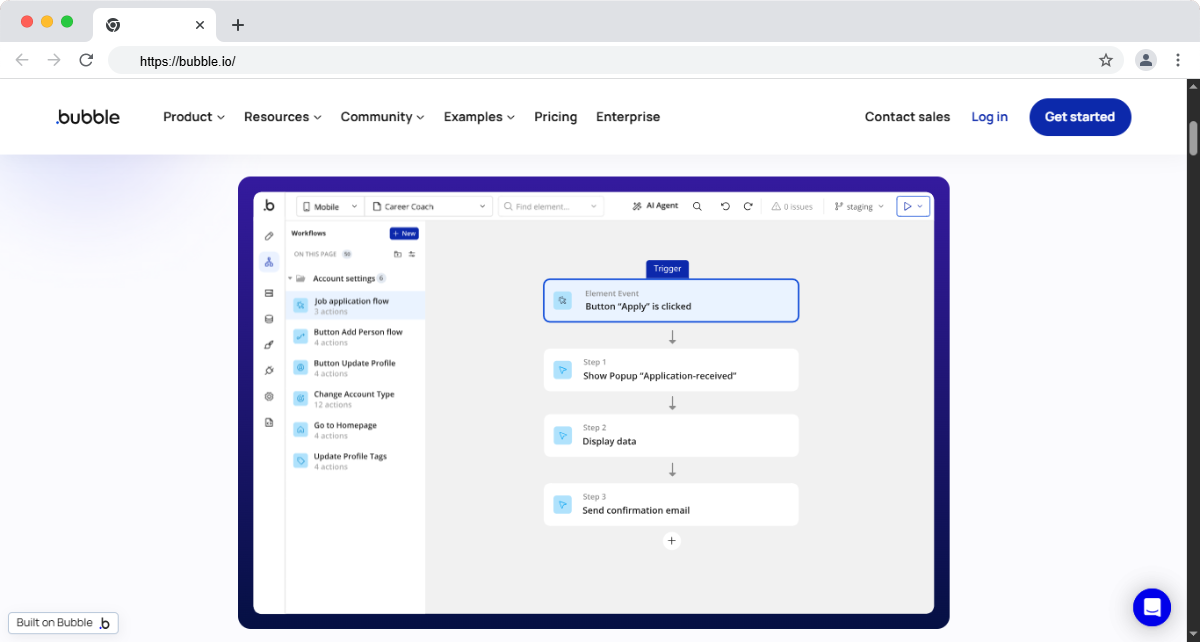
Task: Click the Get started button
Action: click(1080, 117)
